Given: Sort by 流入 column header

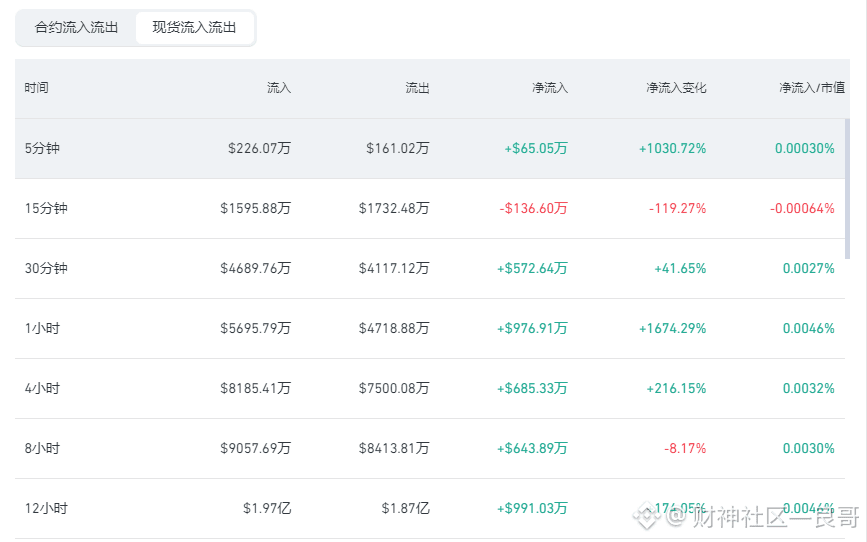Looking at the screenshot, I should pos(279,88).
